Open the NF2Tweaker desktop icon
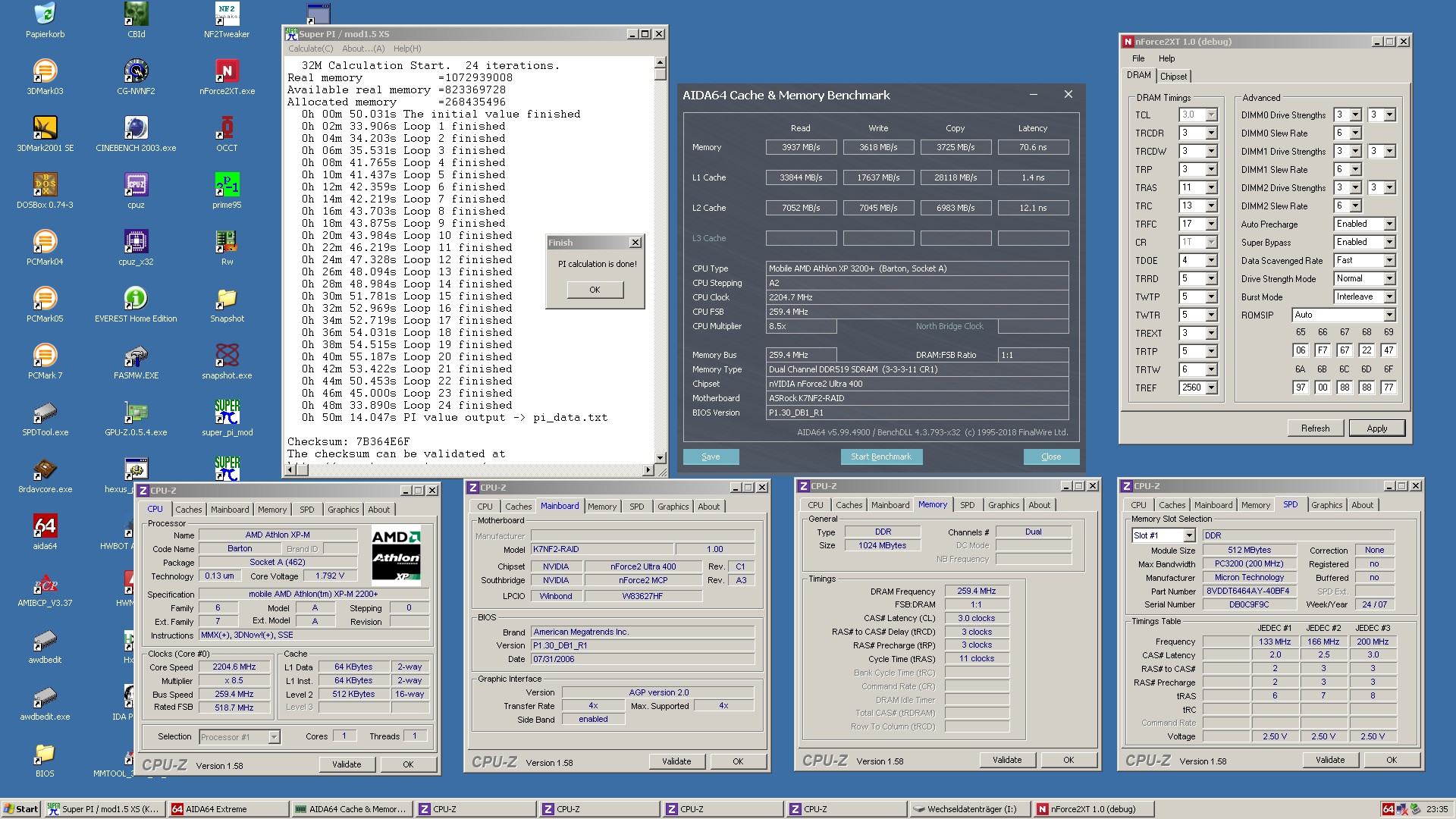1456x819 pixels. point(227,20)
